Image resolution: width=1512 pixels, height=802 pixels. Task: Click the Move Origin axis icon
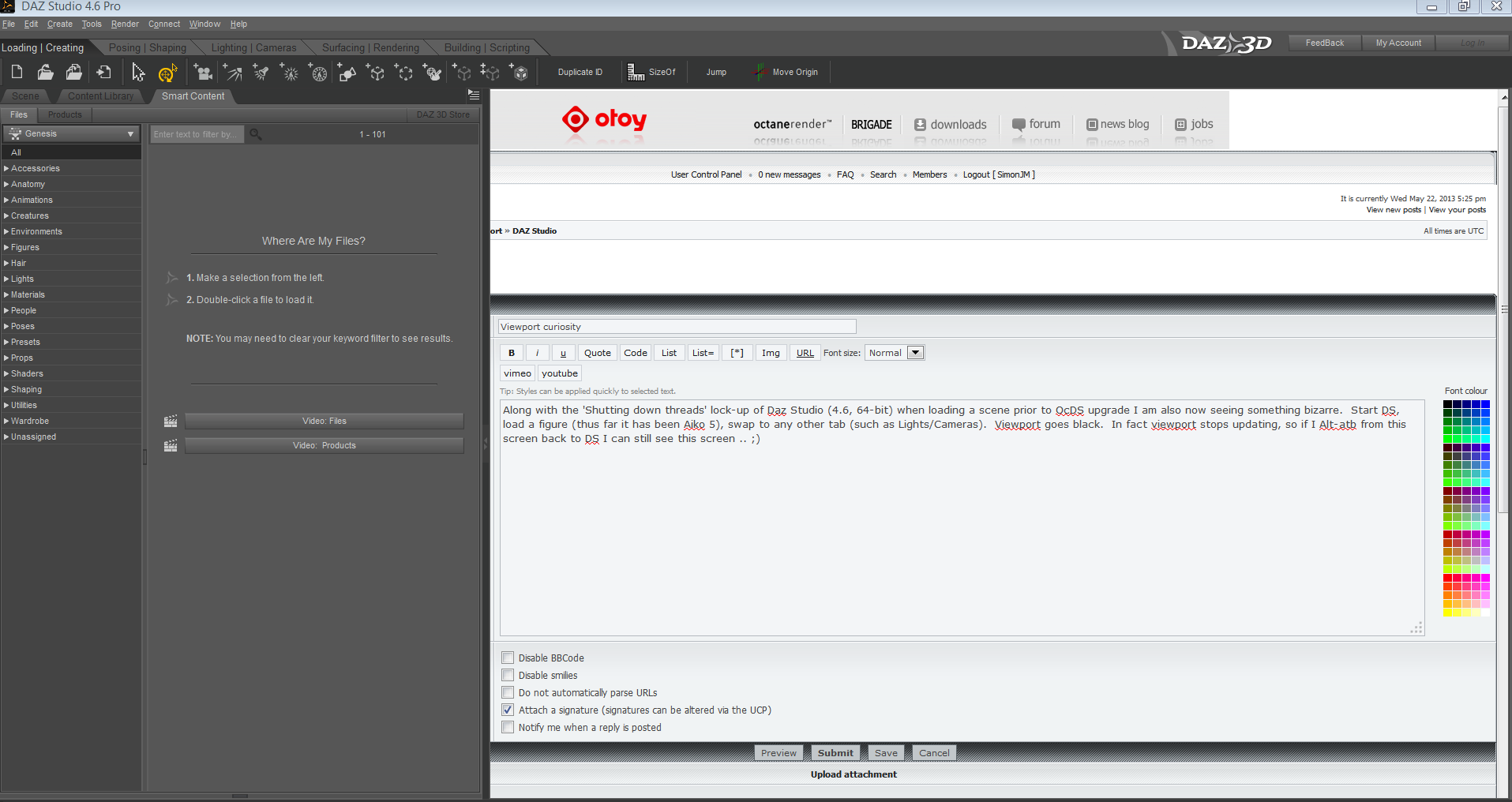(x=759, y=73)
